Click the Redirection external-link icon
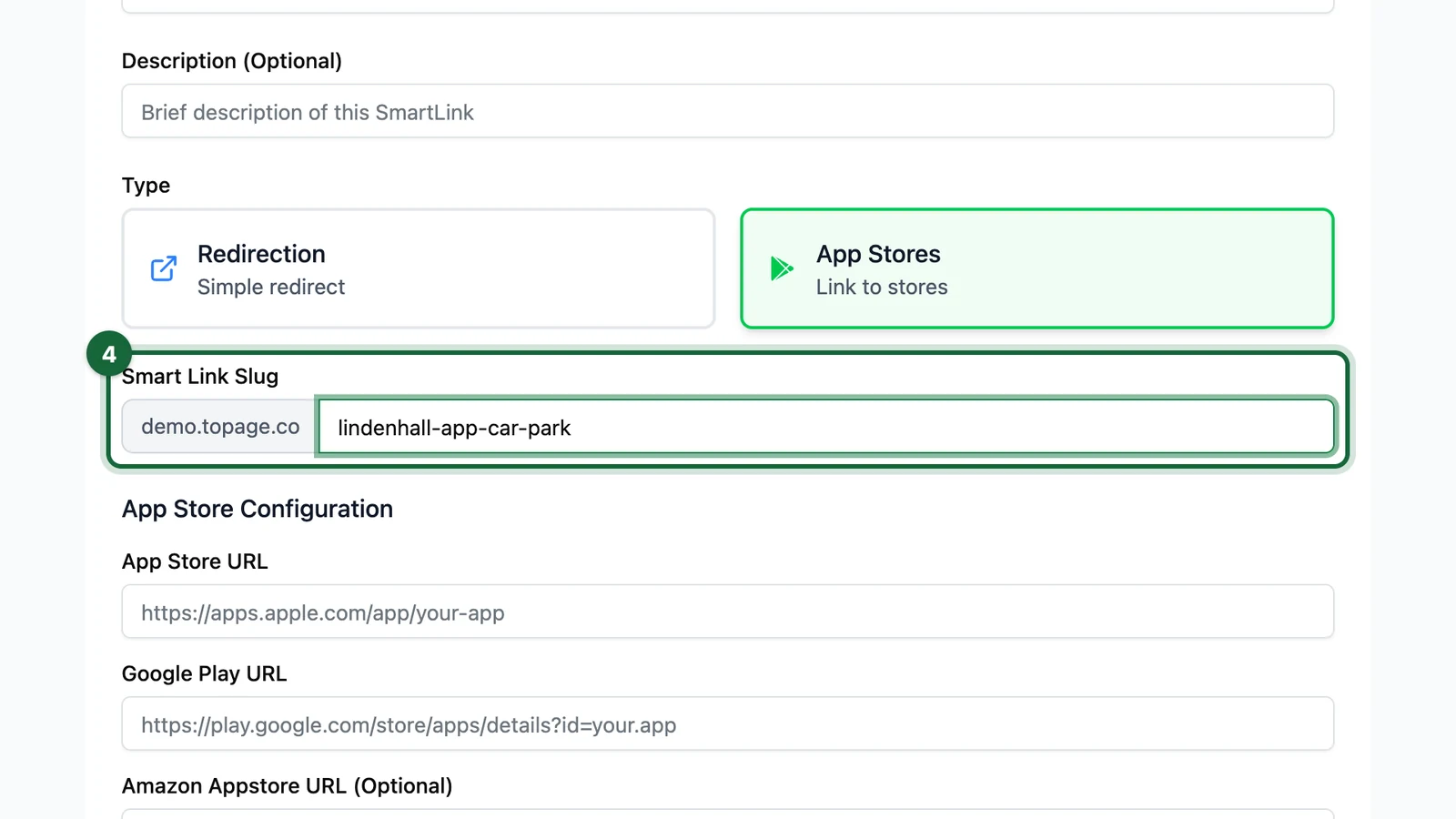Viewport: 1456px width, 819px height. click(164, 268)
